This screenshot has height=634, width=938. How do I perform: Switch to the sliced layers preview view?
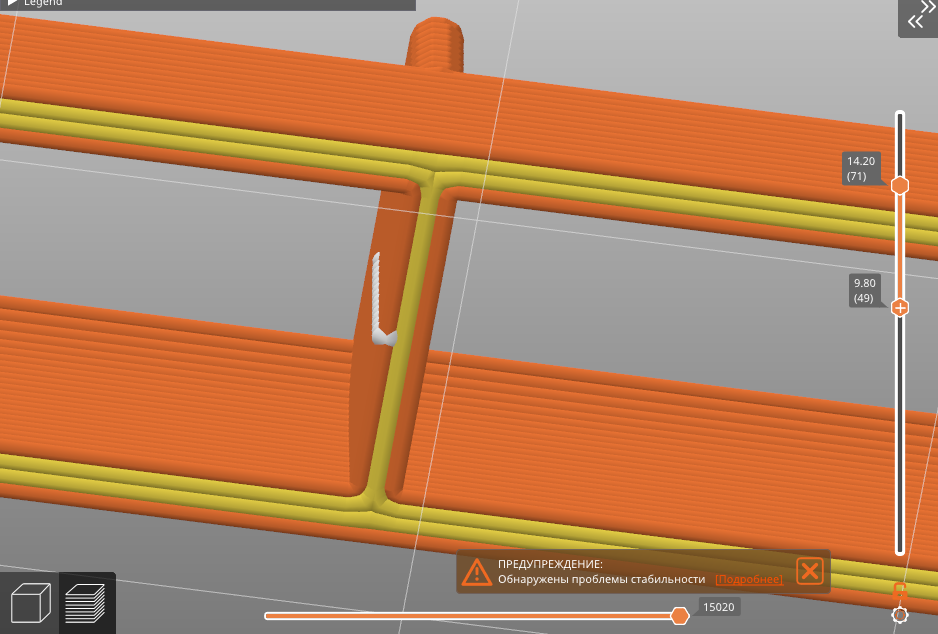[x=85, y=603]
